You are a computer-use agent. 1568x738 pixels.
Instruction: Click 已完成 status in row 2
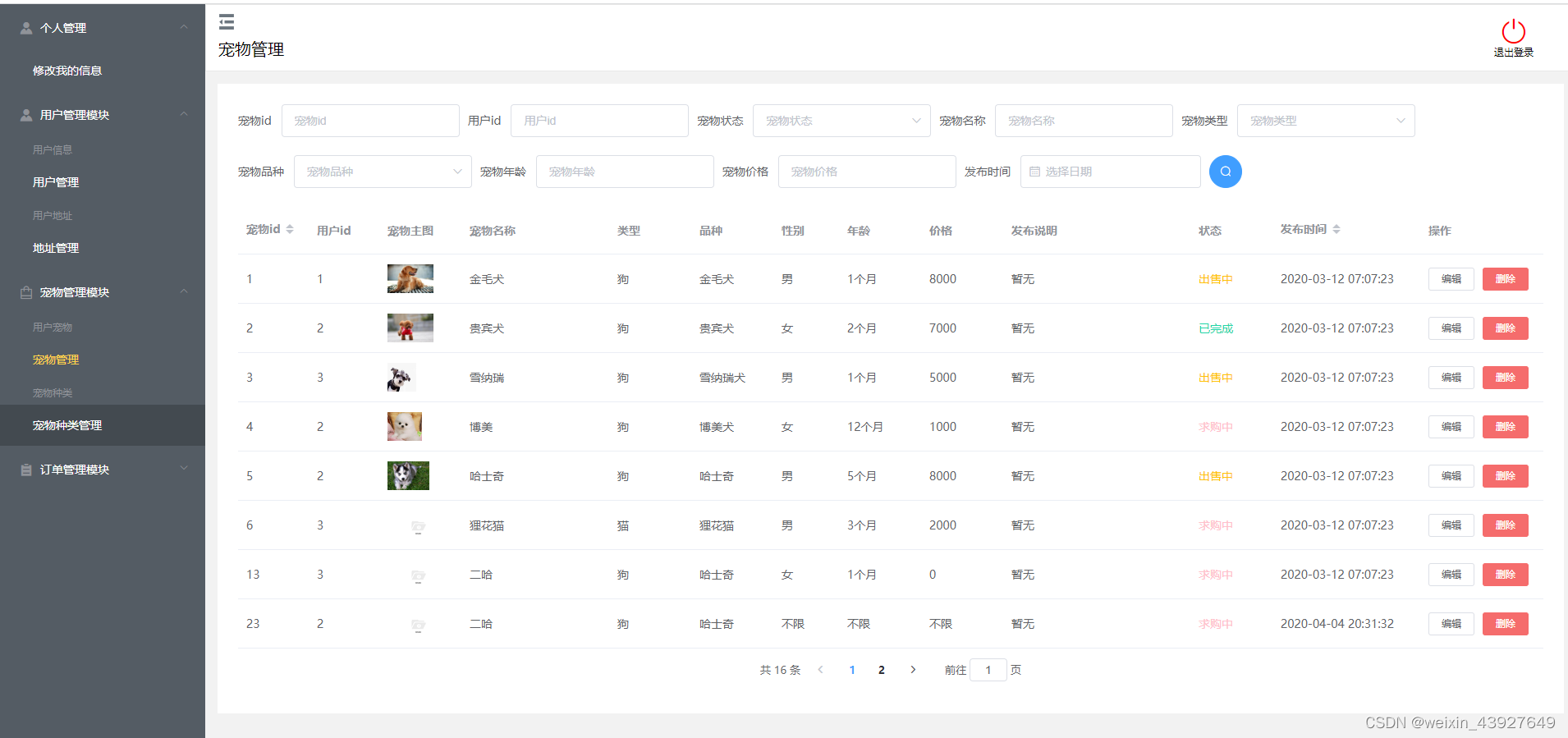[x=1216, y=328]
